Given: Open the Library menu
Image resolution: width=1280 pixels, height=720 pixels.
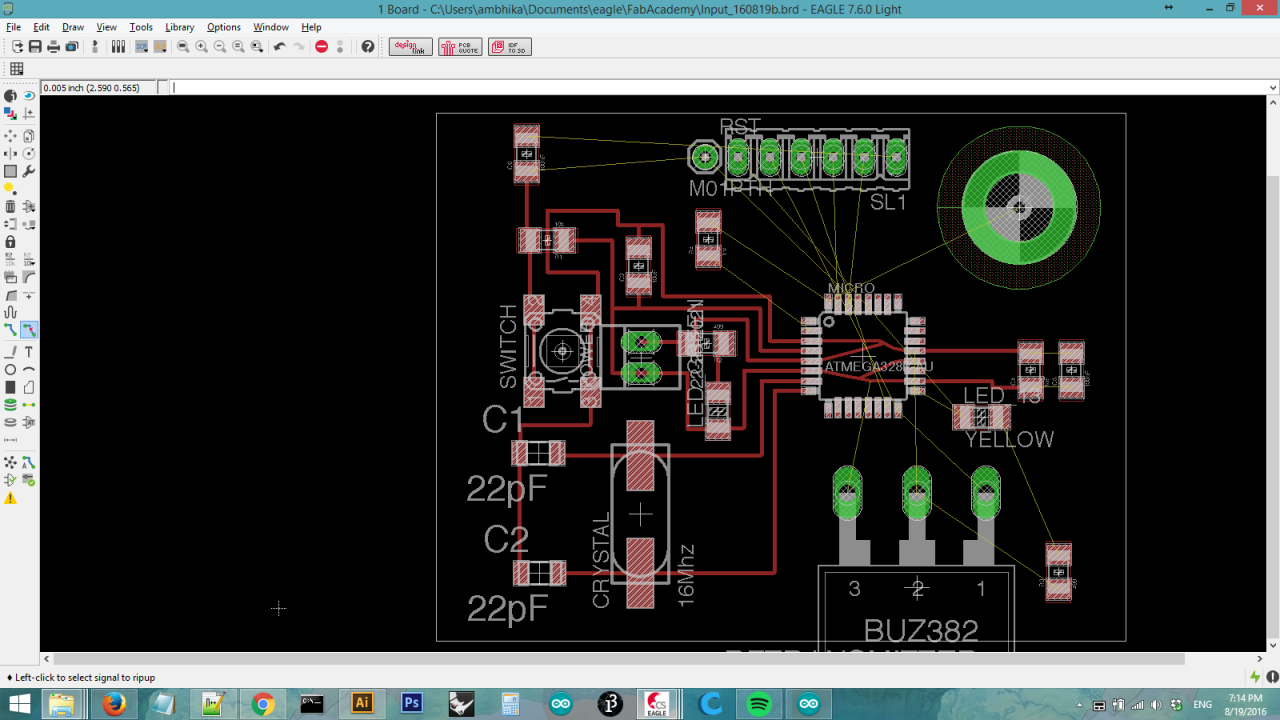Looking at the screenshot, I should pos(180,27).
